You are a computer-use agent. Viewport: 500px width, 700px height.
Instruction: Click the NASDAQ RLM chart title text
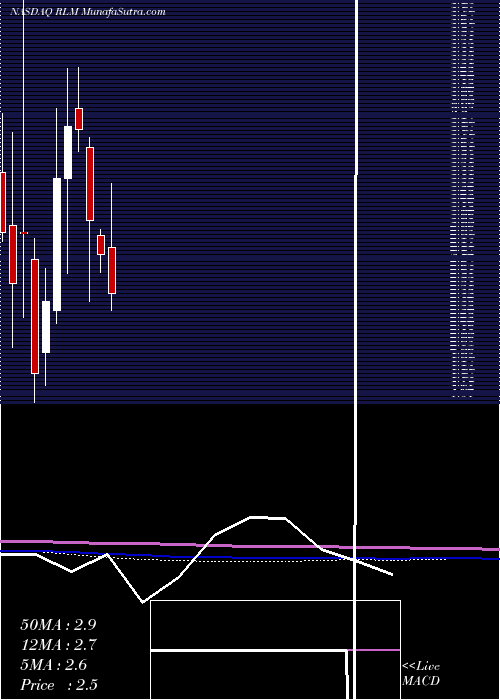tap(88, 12)
